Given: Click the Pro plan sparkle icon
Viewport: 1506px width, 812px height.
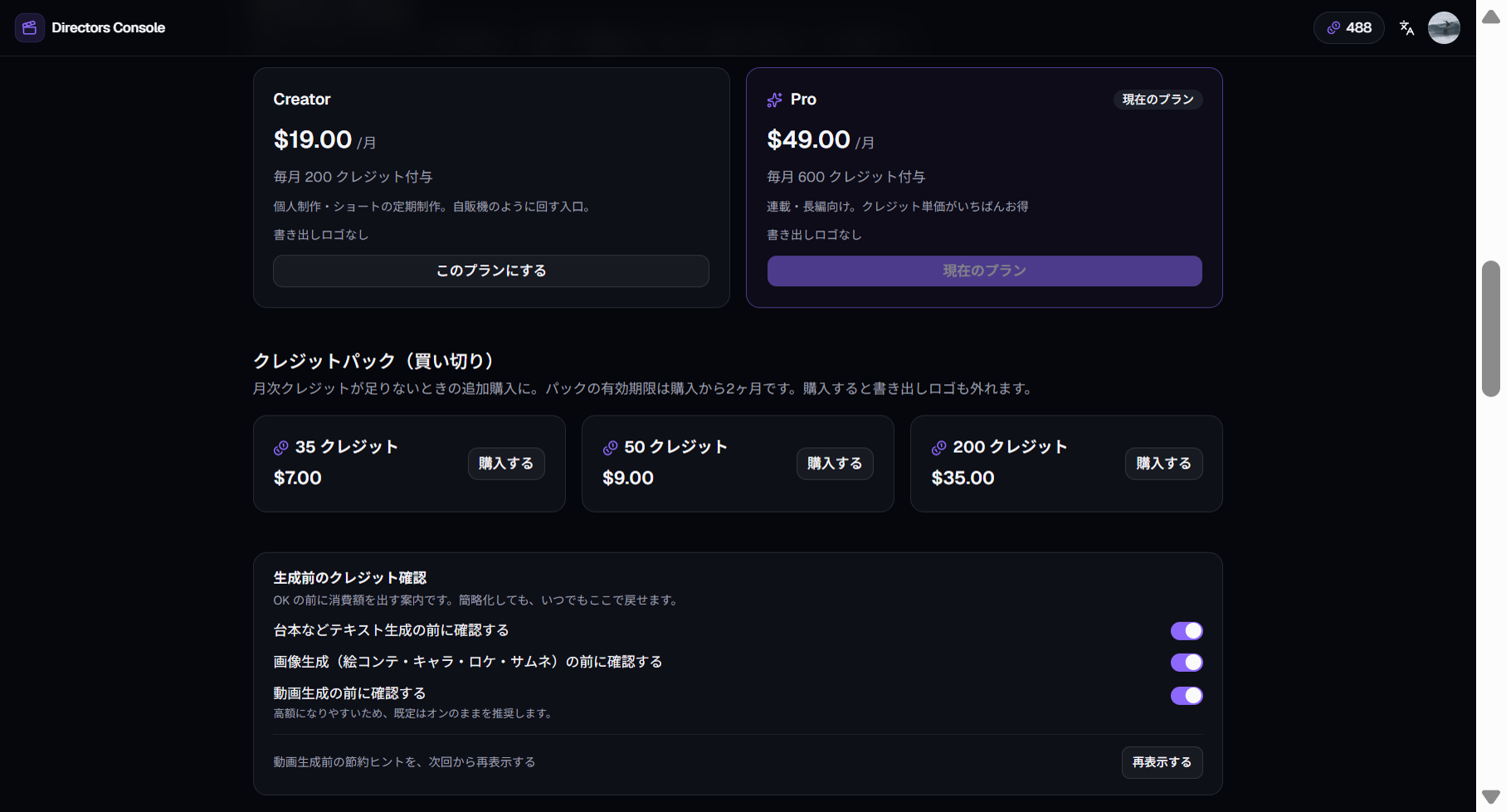Looking at the screenshot, I should click(x=774, y=100).
